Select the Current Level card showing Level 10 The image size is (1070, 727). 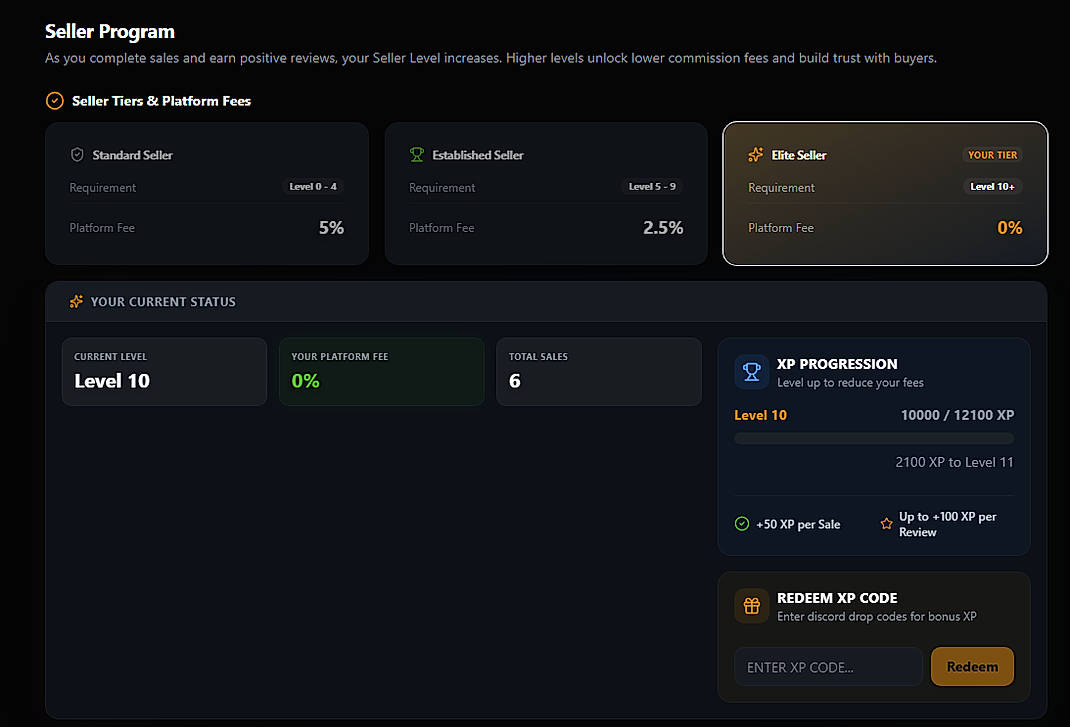164,372
